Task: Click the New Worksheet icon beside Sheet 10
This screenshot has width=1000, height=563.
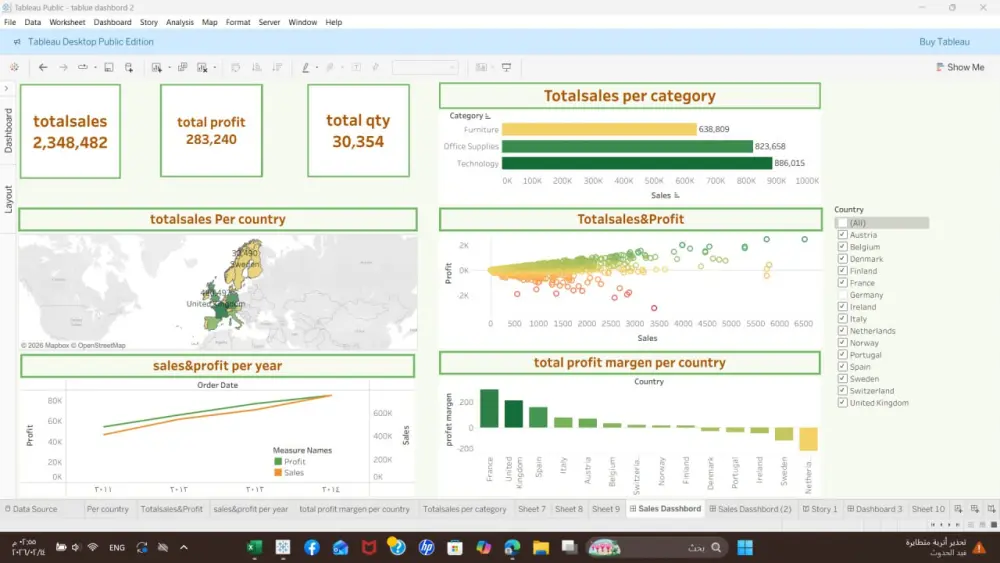Action: pos(958,509)
